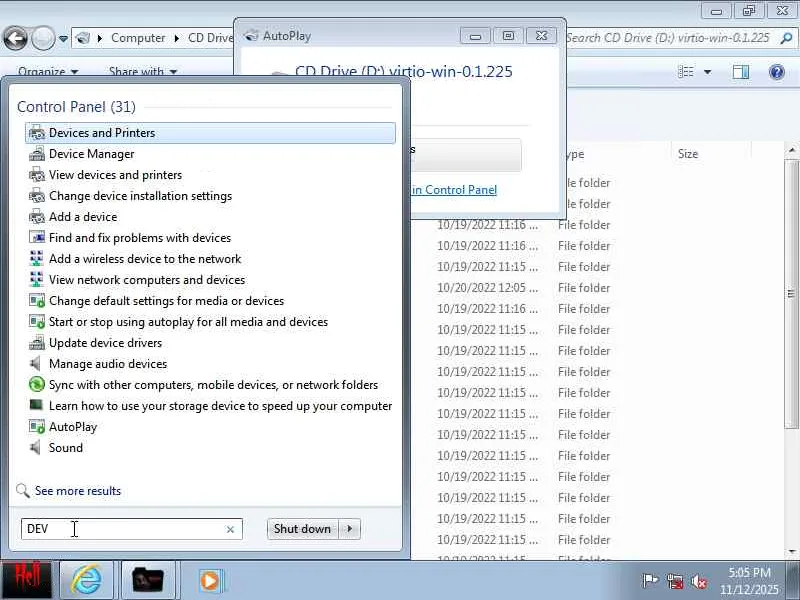Open AutoPlay control panel result
This screenshot has height=600, width=800.
73,427
